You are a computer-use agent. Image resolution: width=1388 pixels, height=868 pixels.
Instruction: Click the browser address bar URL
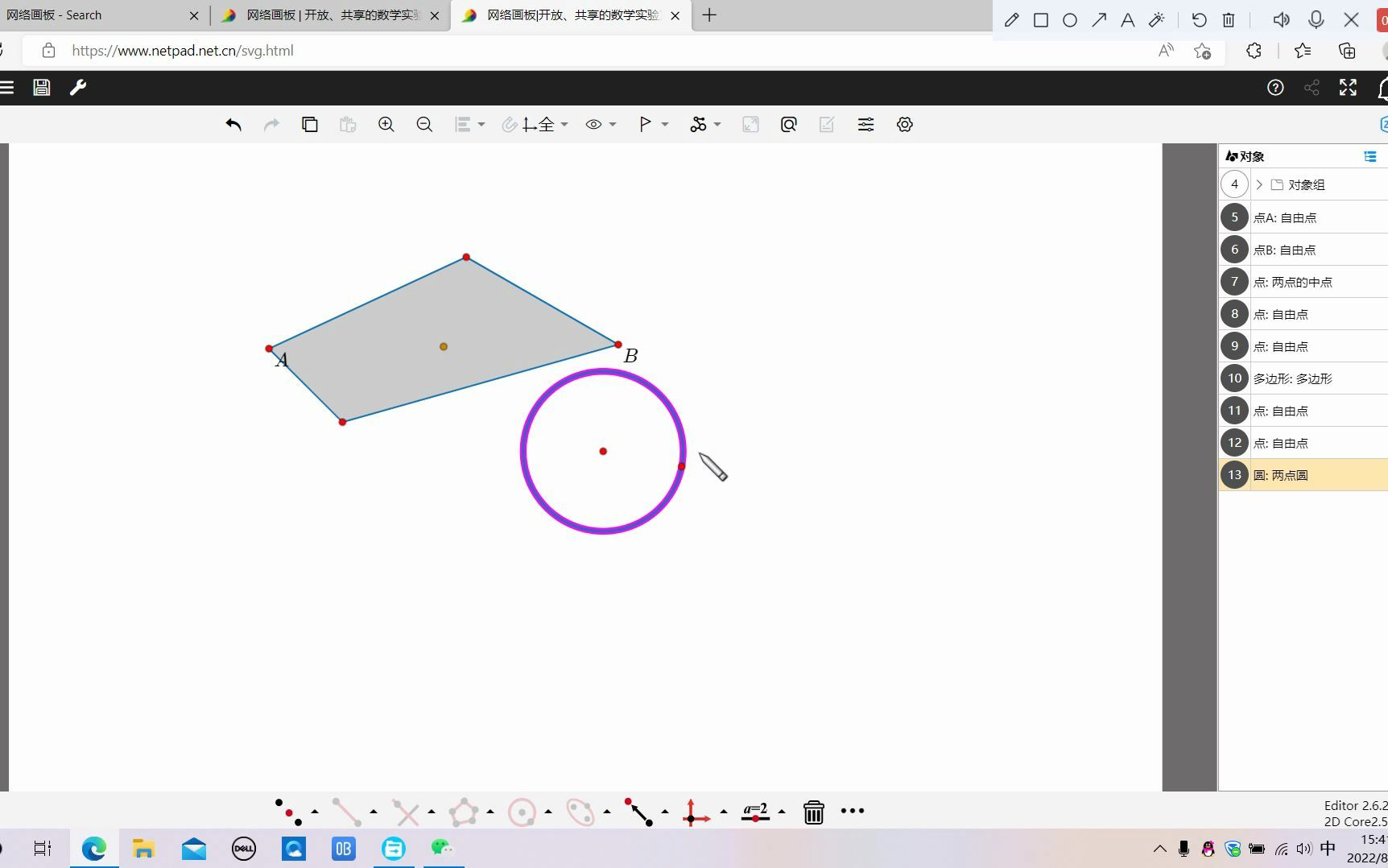[x=183, y=51]
